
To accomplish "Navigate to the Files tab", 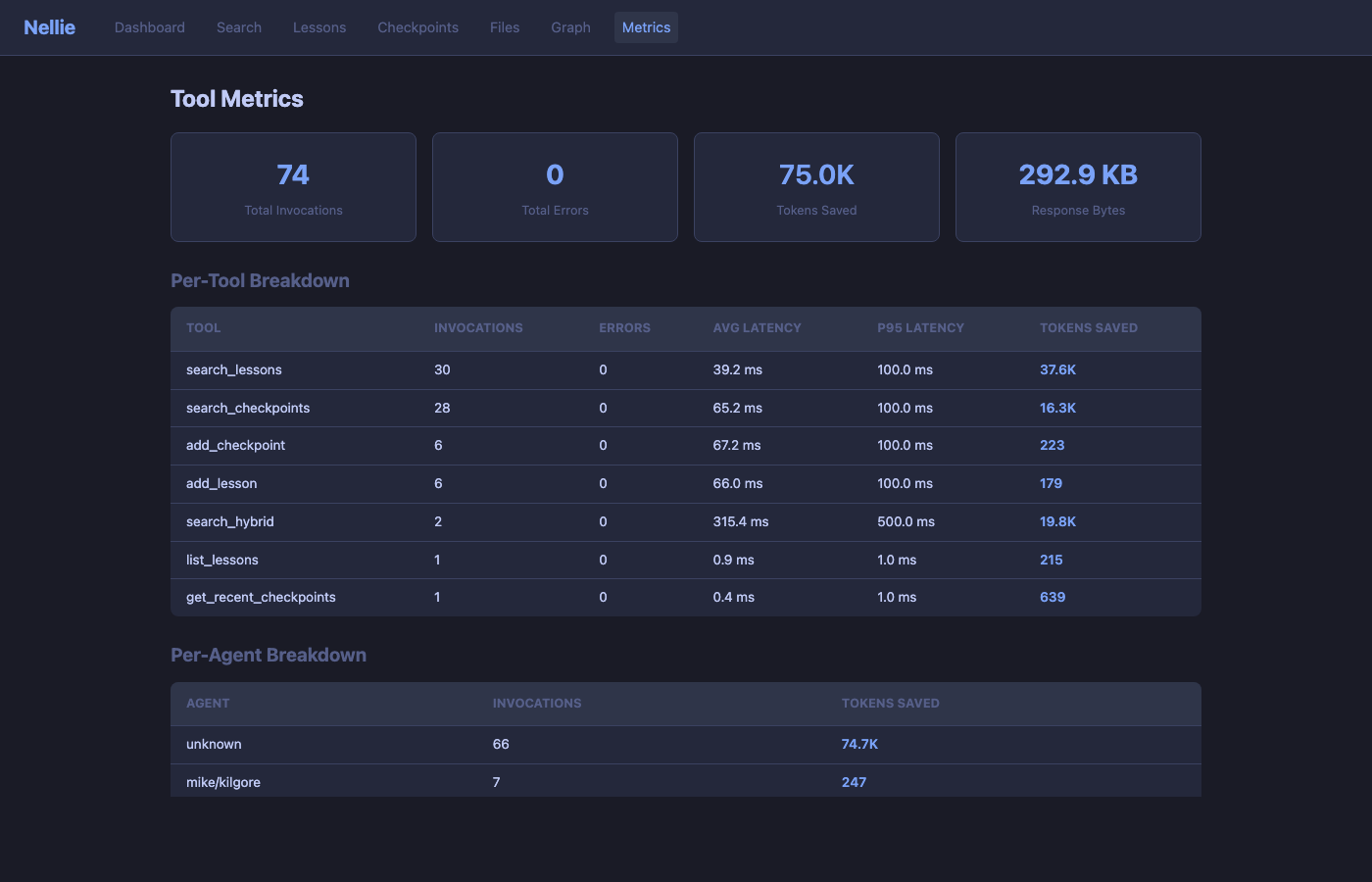I will [x=504, y=27].
